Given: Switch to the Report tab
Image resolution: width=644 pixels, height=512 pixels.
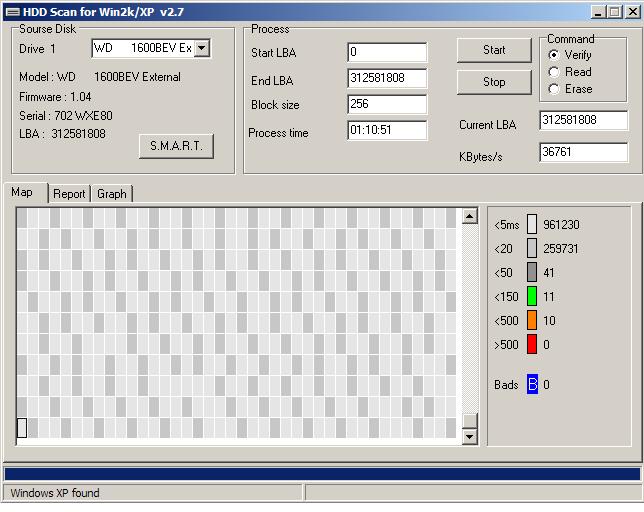Looking at the screenshot, I should coord(69,194).
